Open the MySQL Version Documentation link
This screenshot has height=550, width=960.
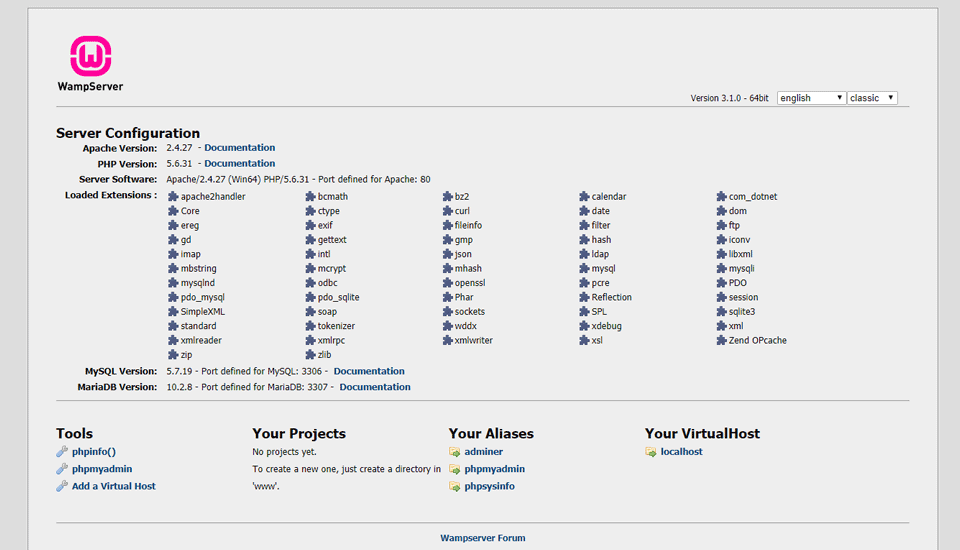[369, 371]
